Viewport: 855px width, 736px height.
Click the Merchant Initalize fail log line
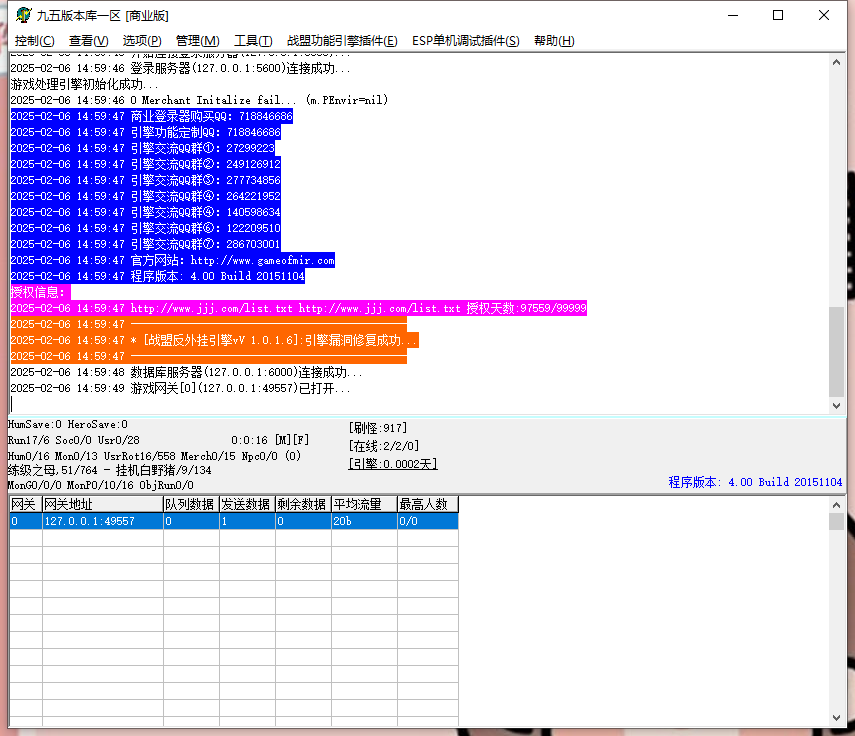point(199,100)
